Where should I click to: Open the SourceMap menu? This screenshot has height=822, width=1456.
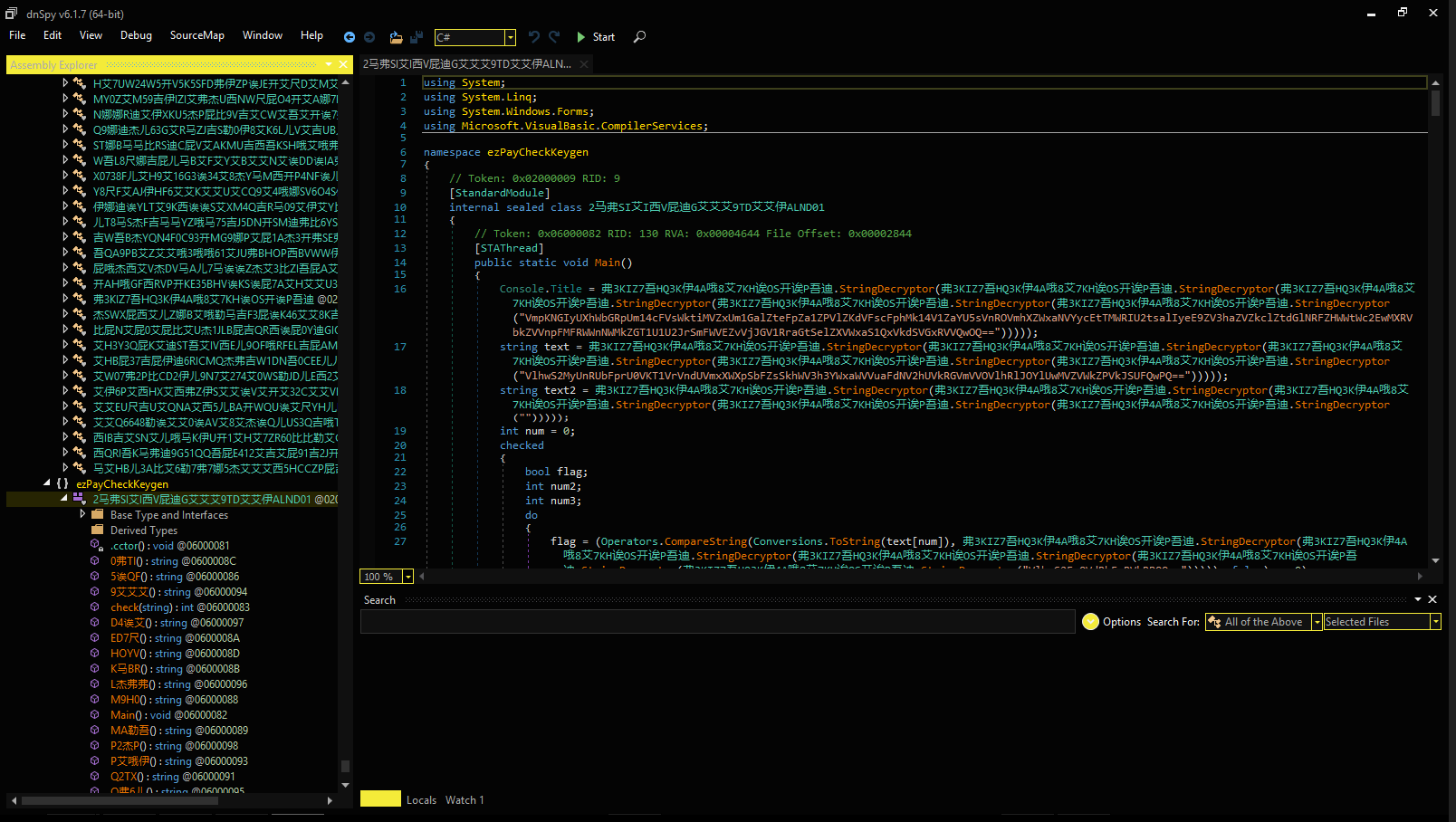[196, 35]
